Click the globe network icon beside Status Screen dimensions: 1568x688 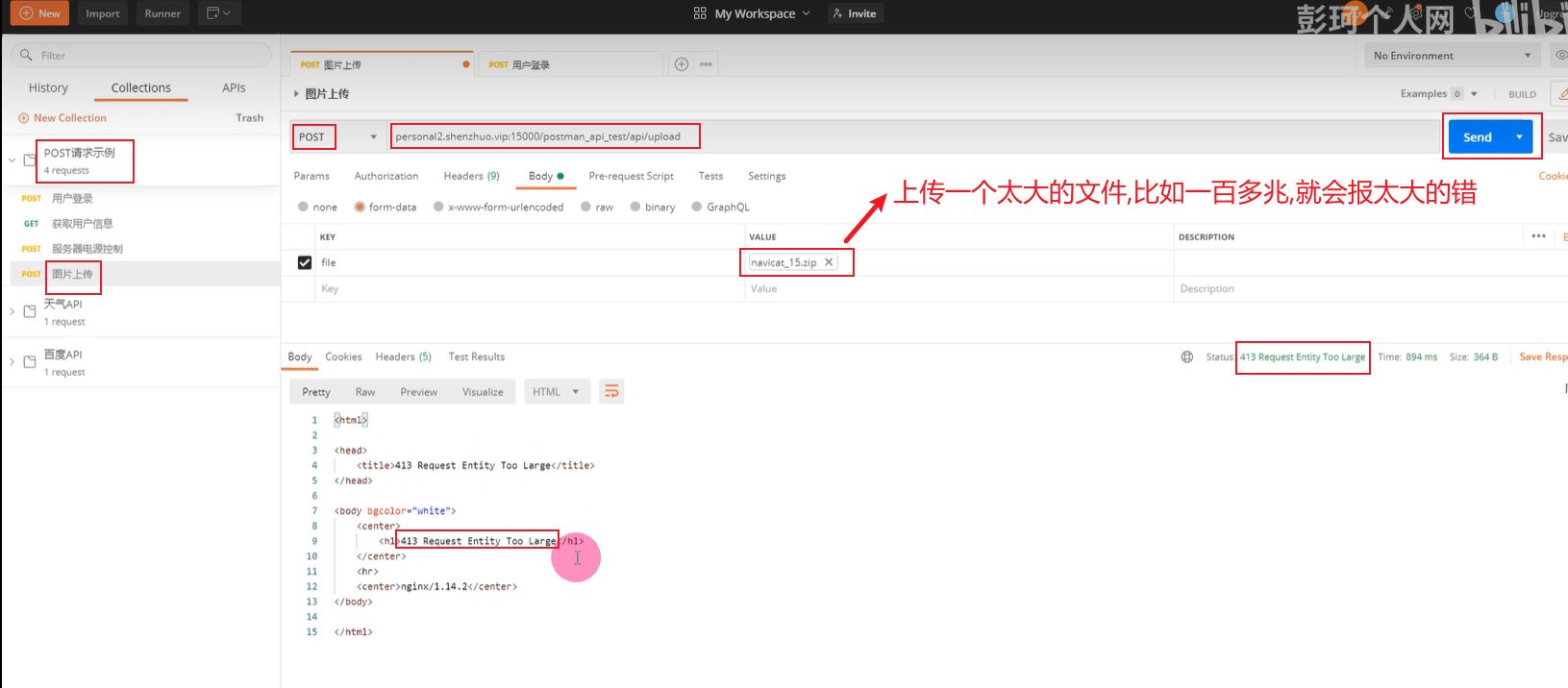click(1187, 356)
